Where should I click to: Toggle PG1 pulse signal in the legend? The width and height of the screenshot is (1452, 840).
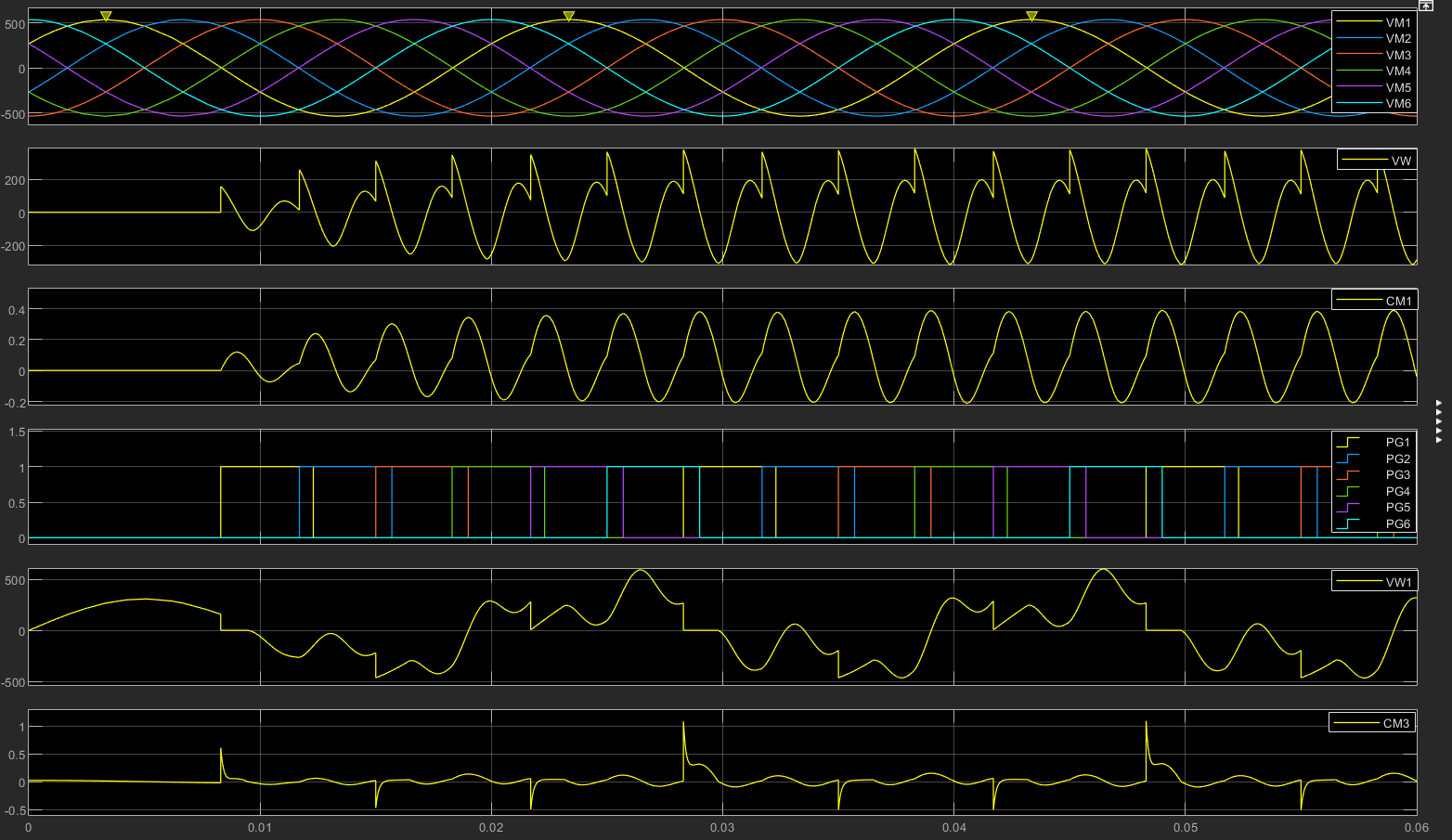[1374, 443]
